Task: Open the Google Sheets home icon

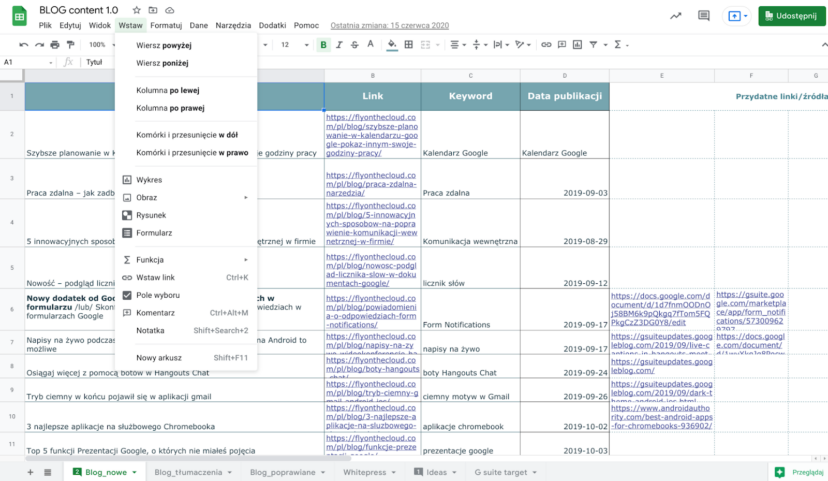Action: click(20, 16)
